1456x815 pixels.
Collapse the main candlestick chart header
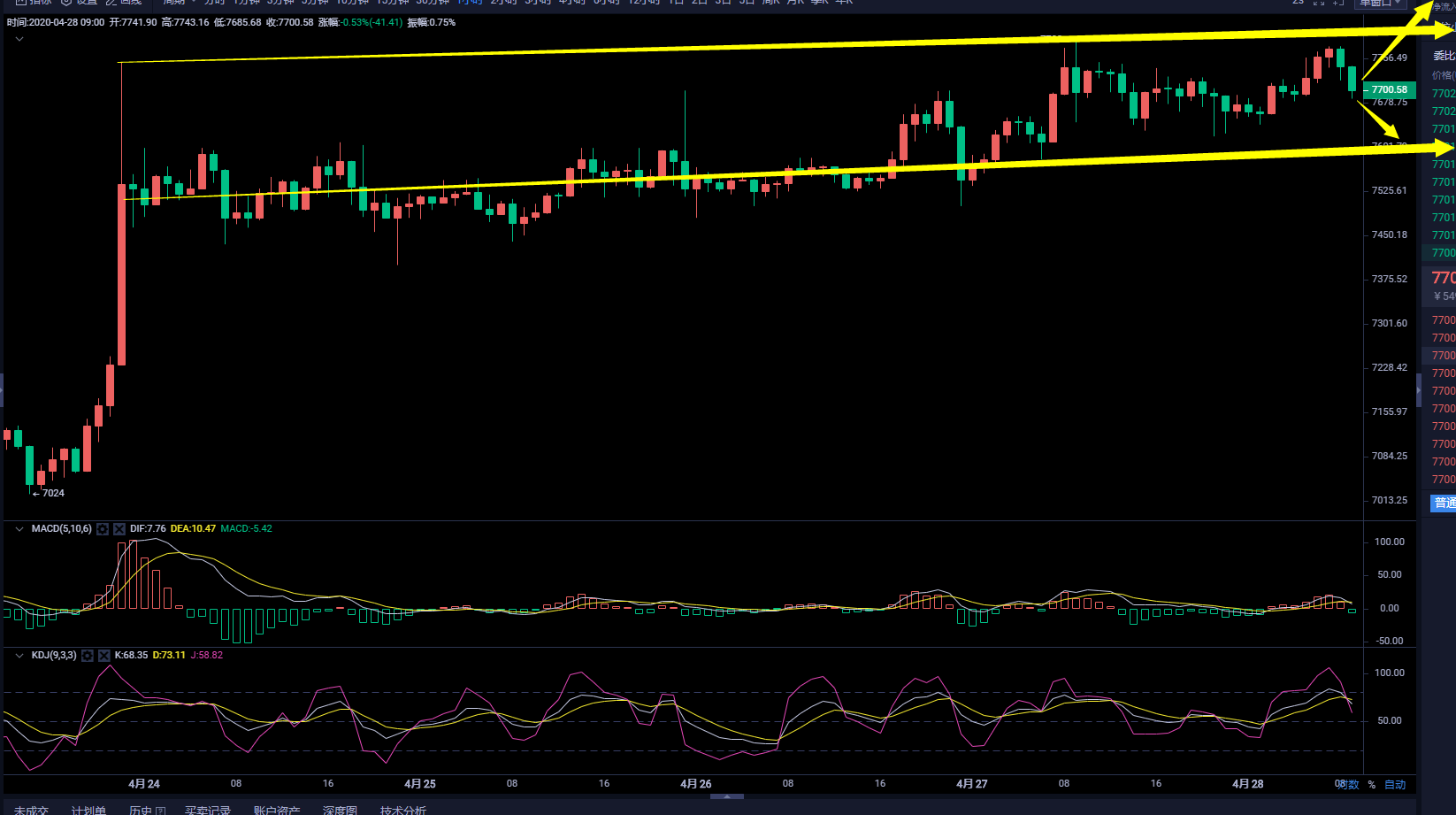19,39
